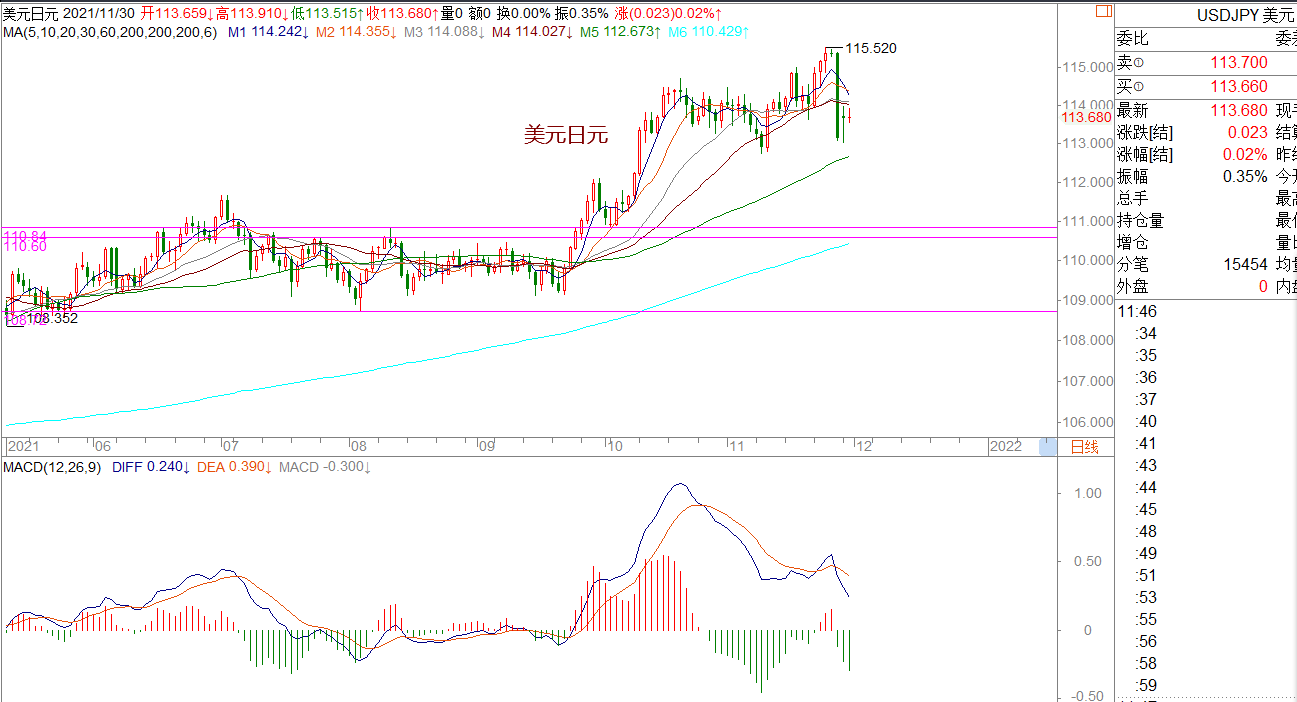Screen dimensions: 1297x702
Task: Click the 日线 period selector
Action: tap(1084, 446)
